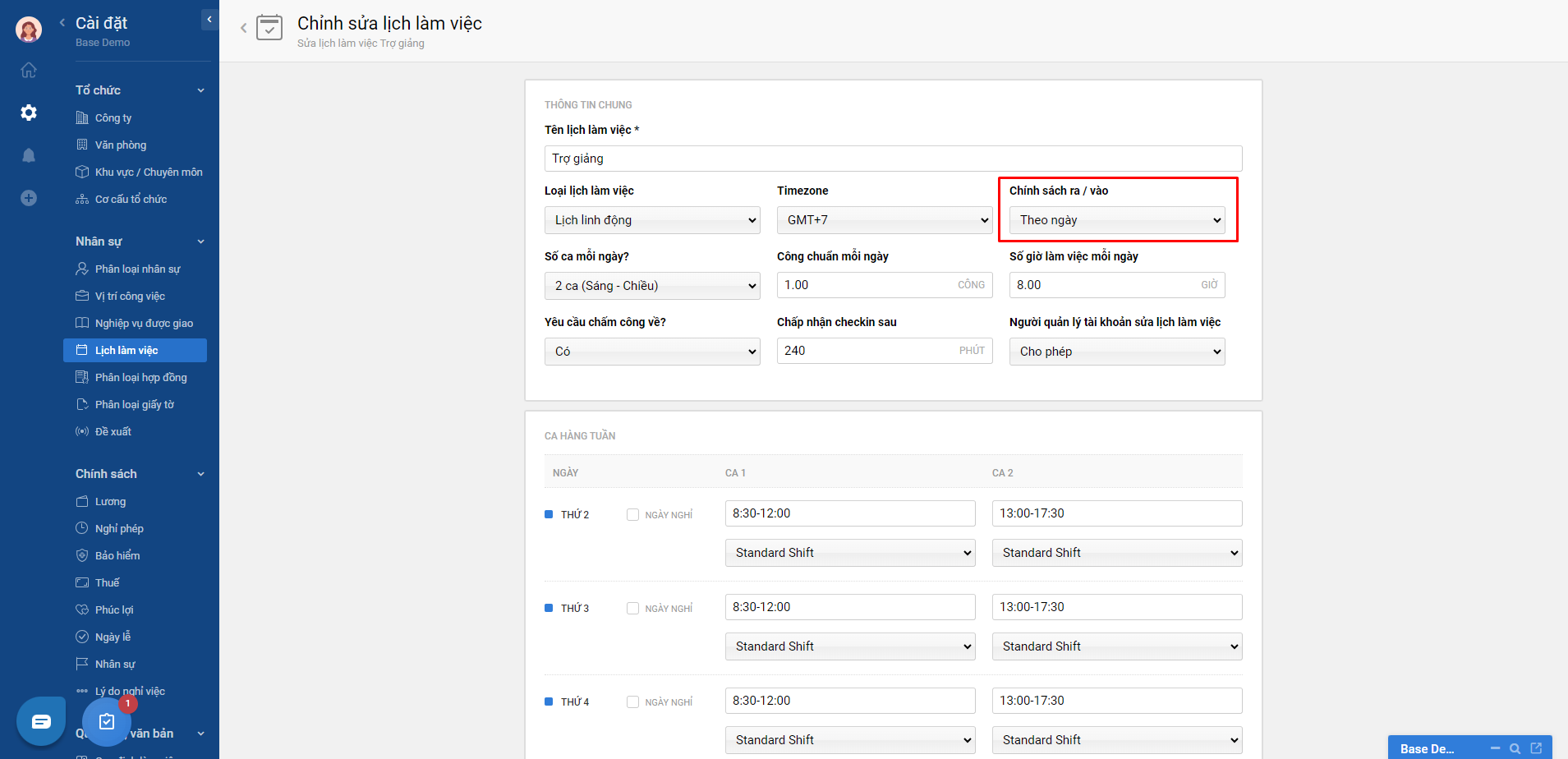Viewport: 1568px width, 759px height.
Task: Check Ngày nghỉ for Thứ 3
Action: [632, 609]
